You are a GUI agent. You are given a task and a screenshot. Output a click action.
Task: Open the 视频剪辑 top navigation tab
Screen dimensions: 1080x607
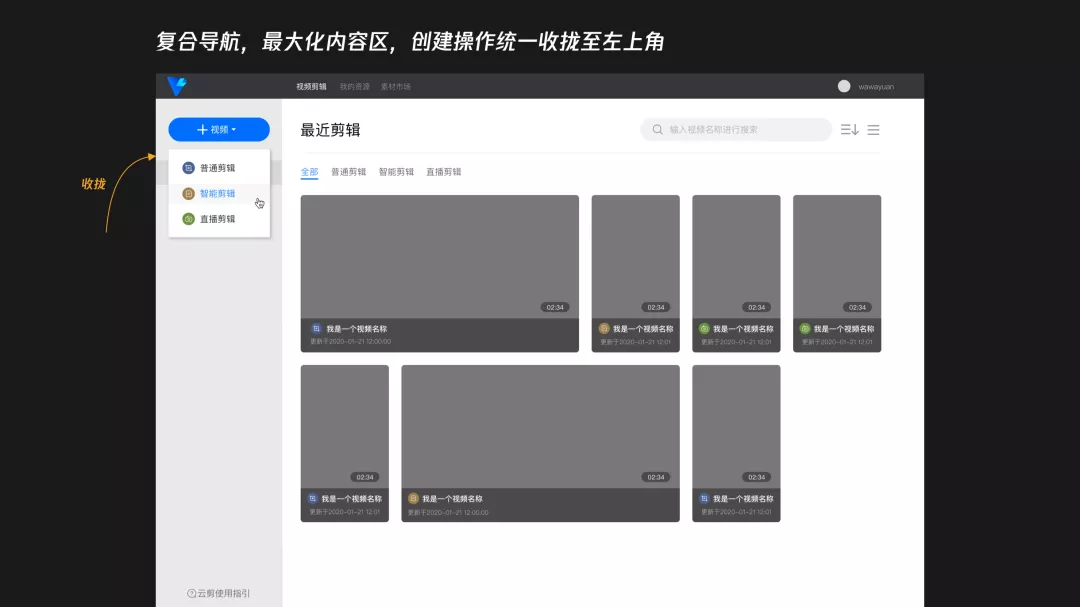311,87
